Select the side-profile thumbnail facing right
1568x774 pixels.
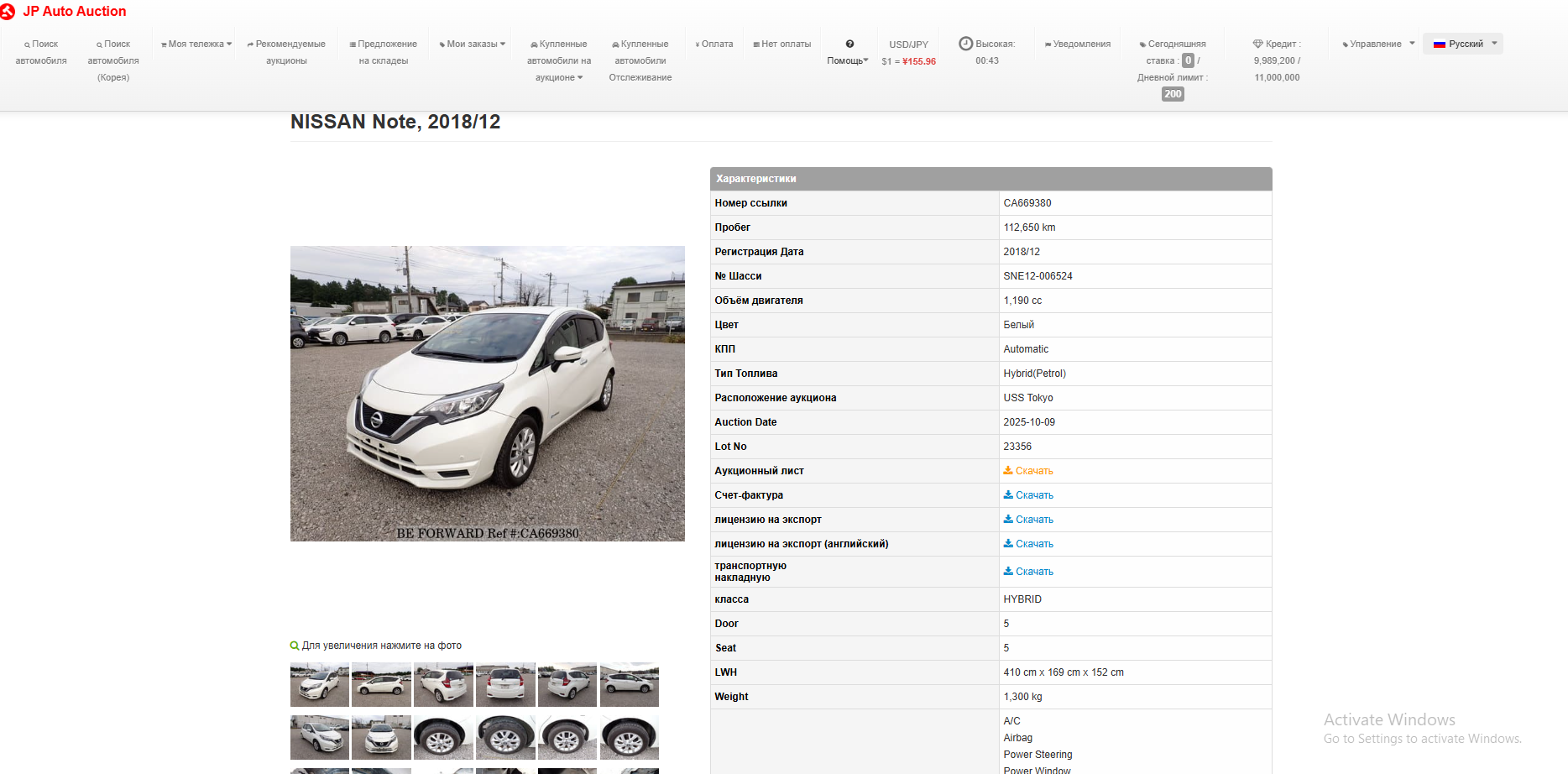pyautogui.click(x=630, y=685)
